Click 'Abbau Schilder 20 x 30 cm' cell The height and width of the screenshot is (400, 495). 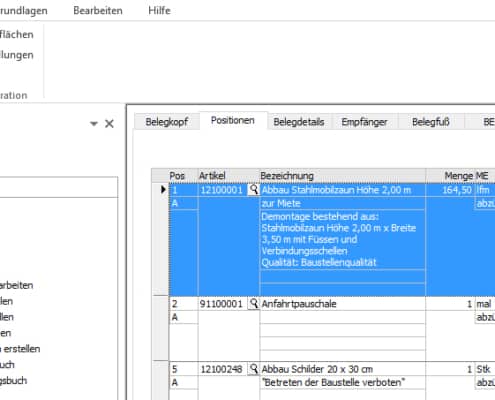point(342,369)
